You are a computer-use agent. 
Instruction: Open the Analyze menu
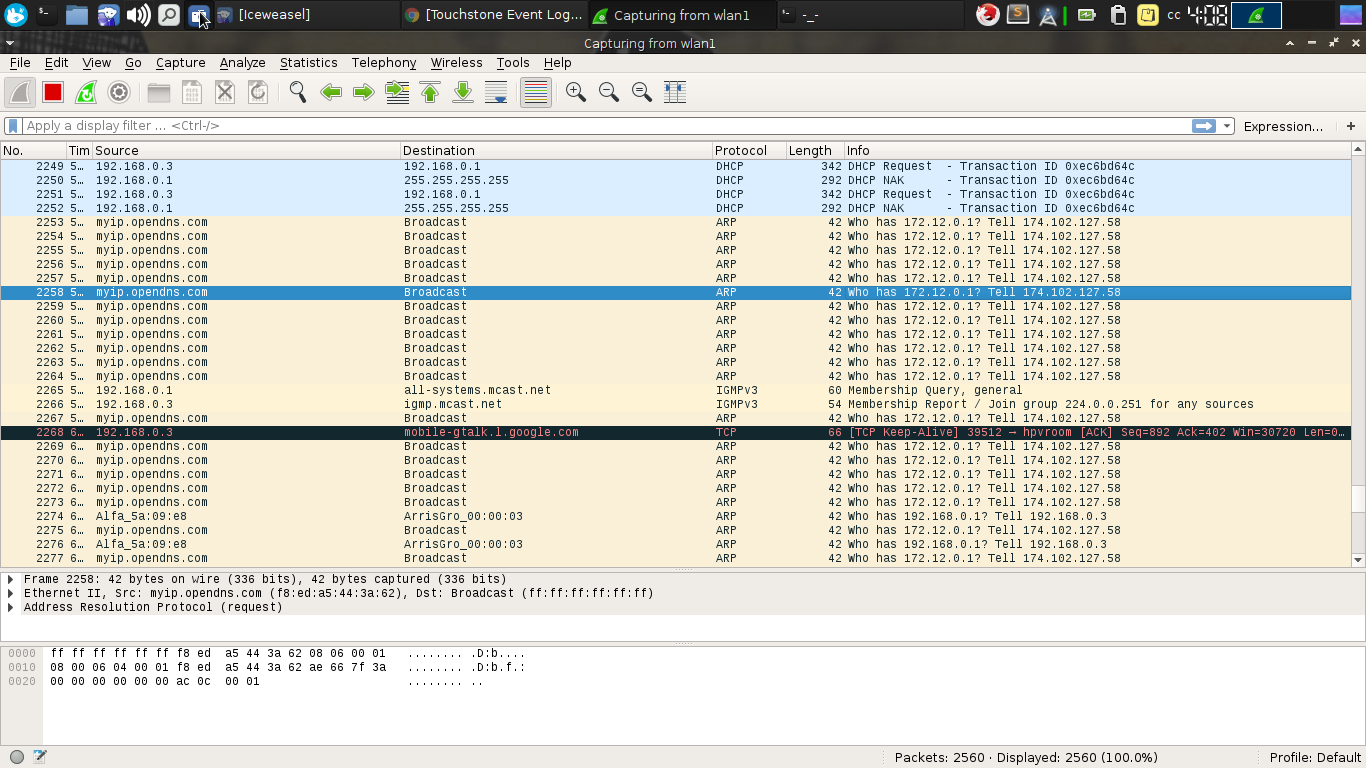click(x=243, y=62)
